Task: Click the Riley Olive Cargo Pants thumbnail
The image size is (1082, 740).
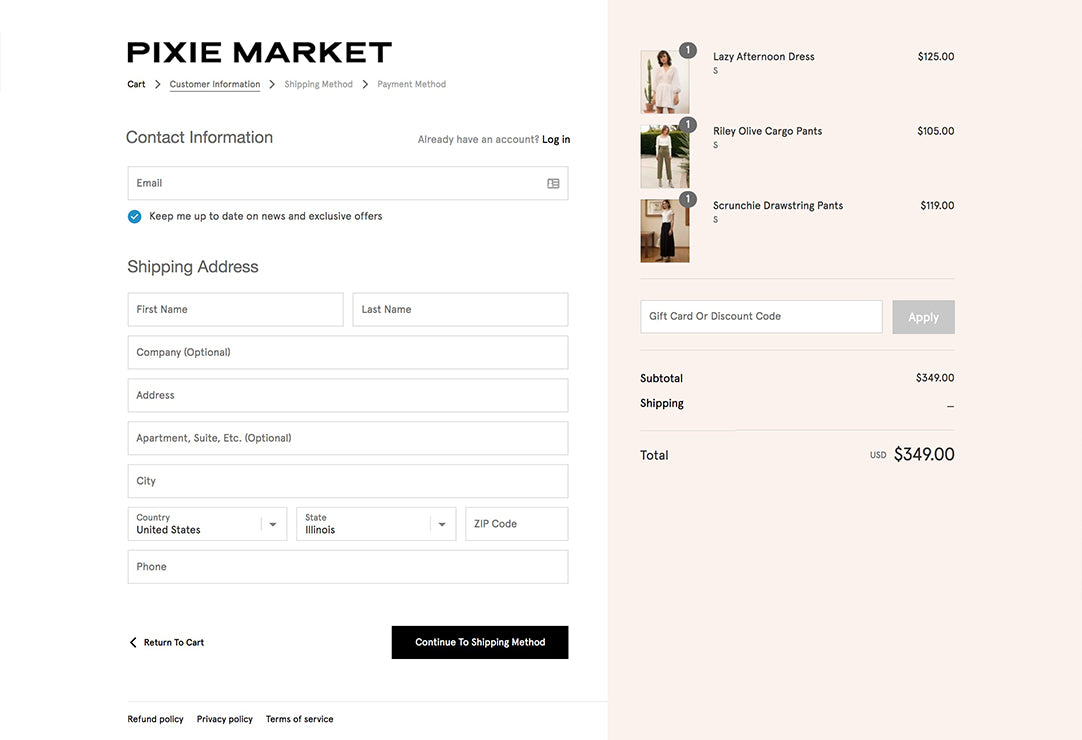Action: coord(665,156)
